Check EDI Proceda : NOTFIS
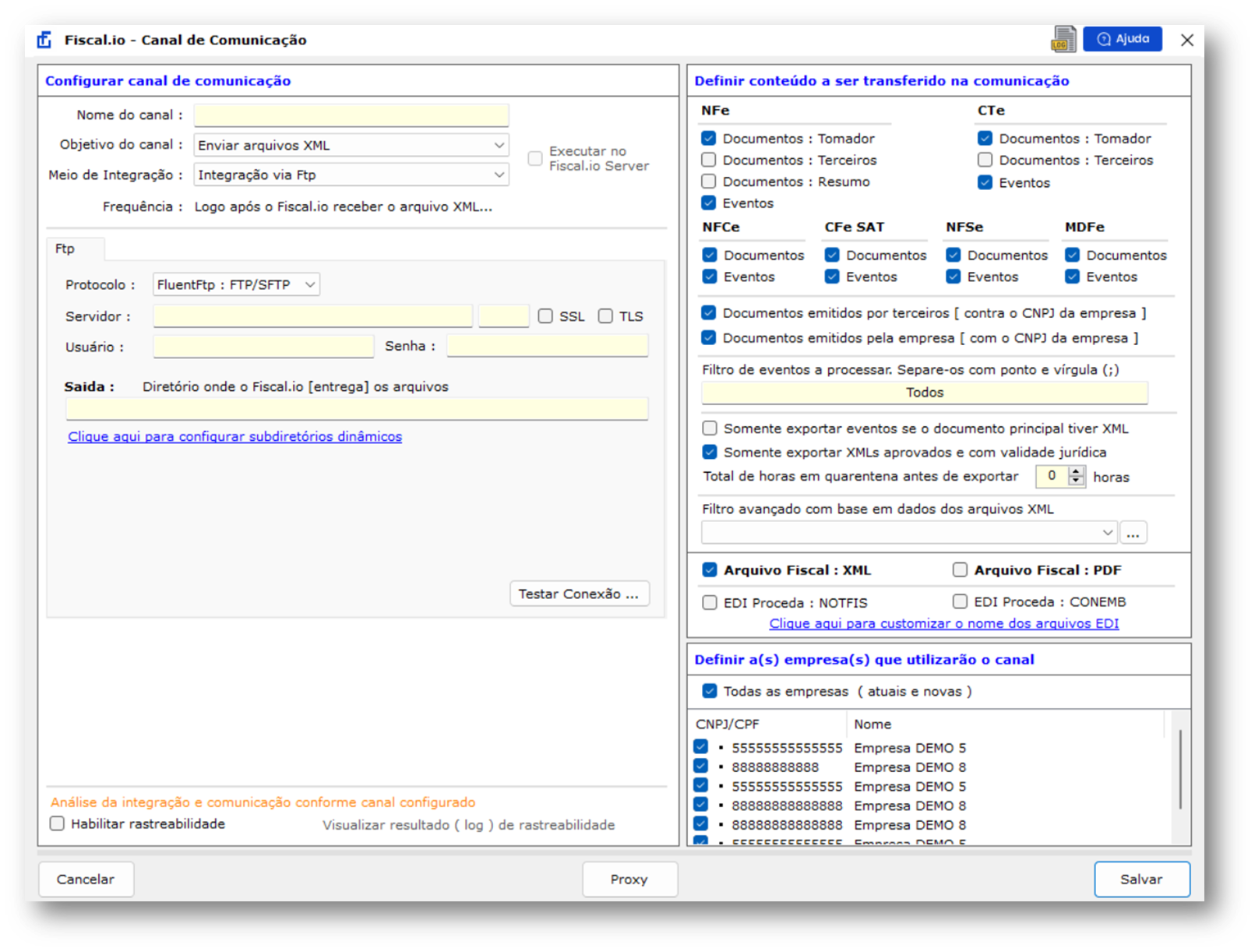1255x952 pixels. point(710,602)
